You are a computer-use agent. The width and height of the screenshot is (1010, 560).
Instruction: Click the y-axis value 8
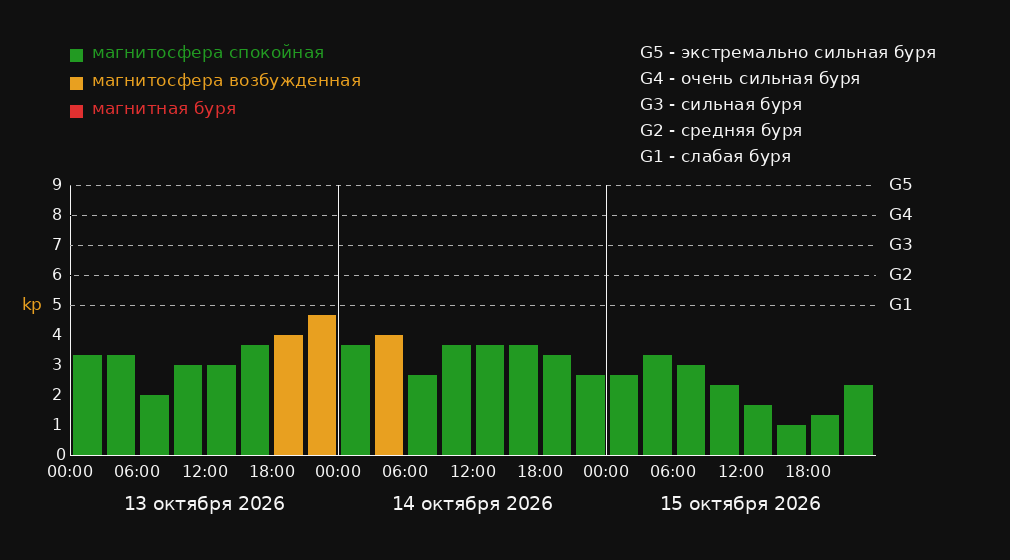tap(57, 215)
